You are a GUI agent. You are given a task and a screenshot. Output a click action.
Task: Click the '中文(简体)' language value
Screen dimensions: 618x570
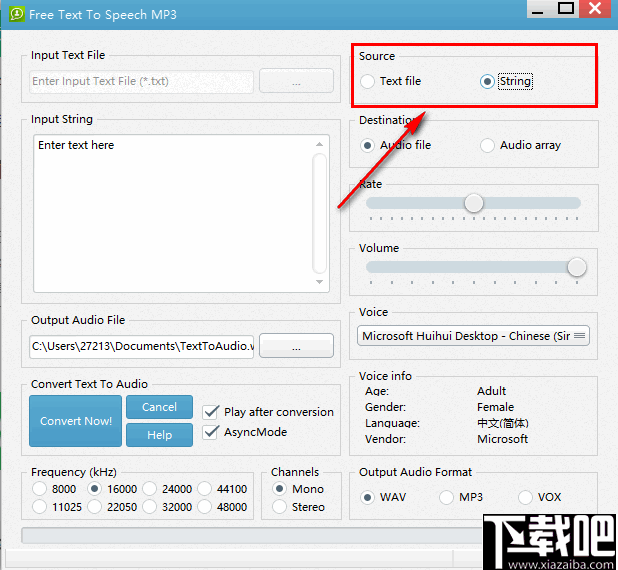coord(503,423)
